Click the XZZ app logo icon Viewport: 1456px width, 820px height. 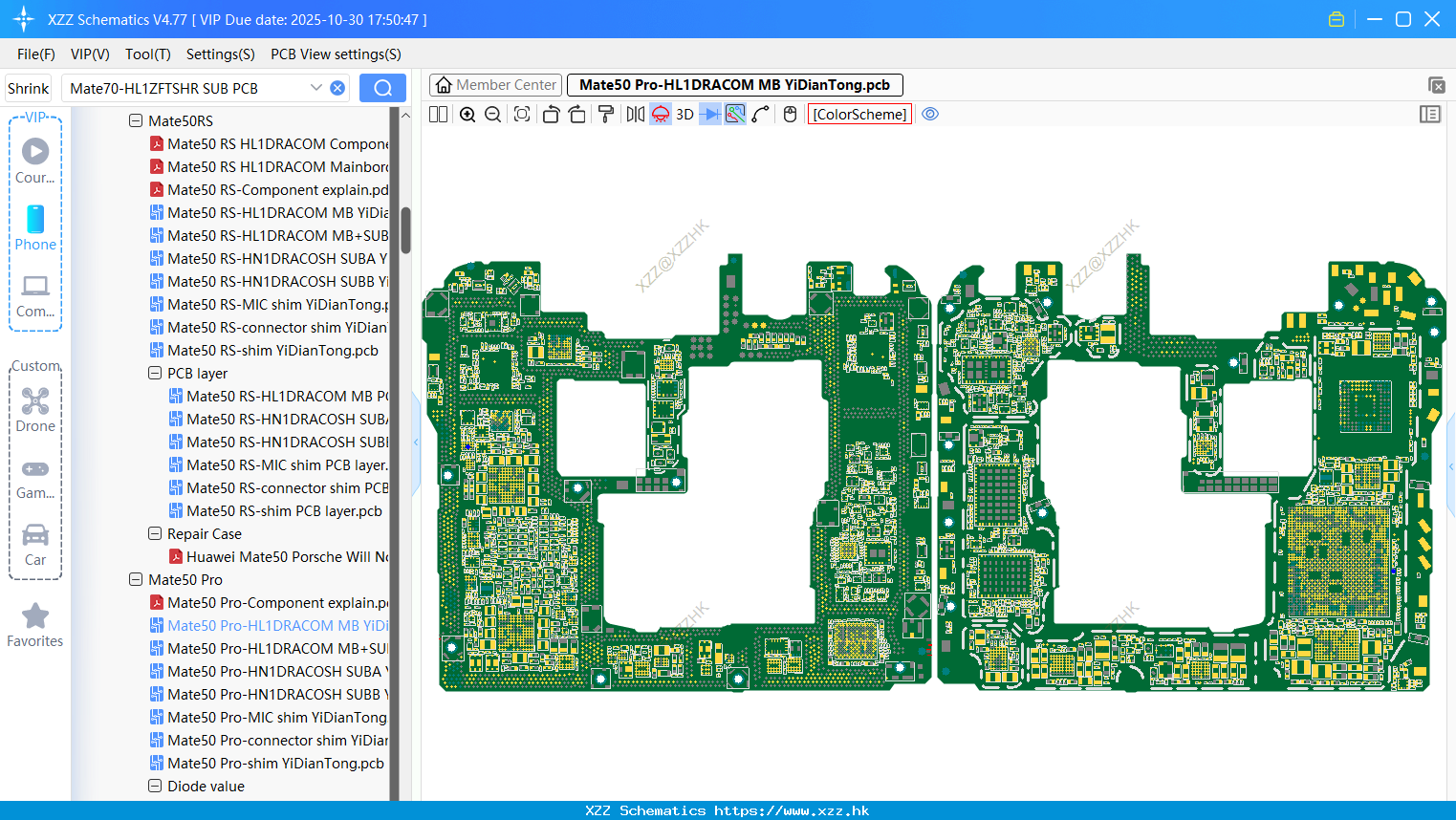click(23, 19)
